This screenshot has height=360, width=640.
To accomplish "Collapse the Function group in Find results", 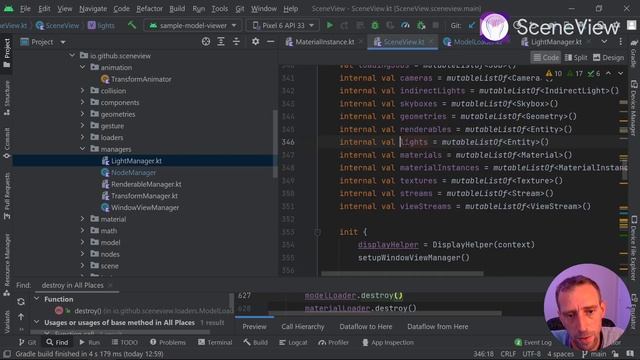I will coord(37,299).
